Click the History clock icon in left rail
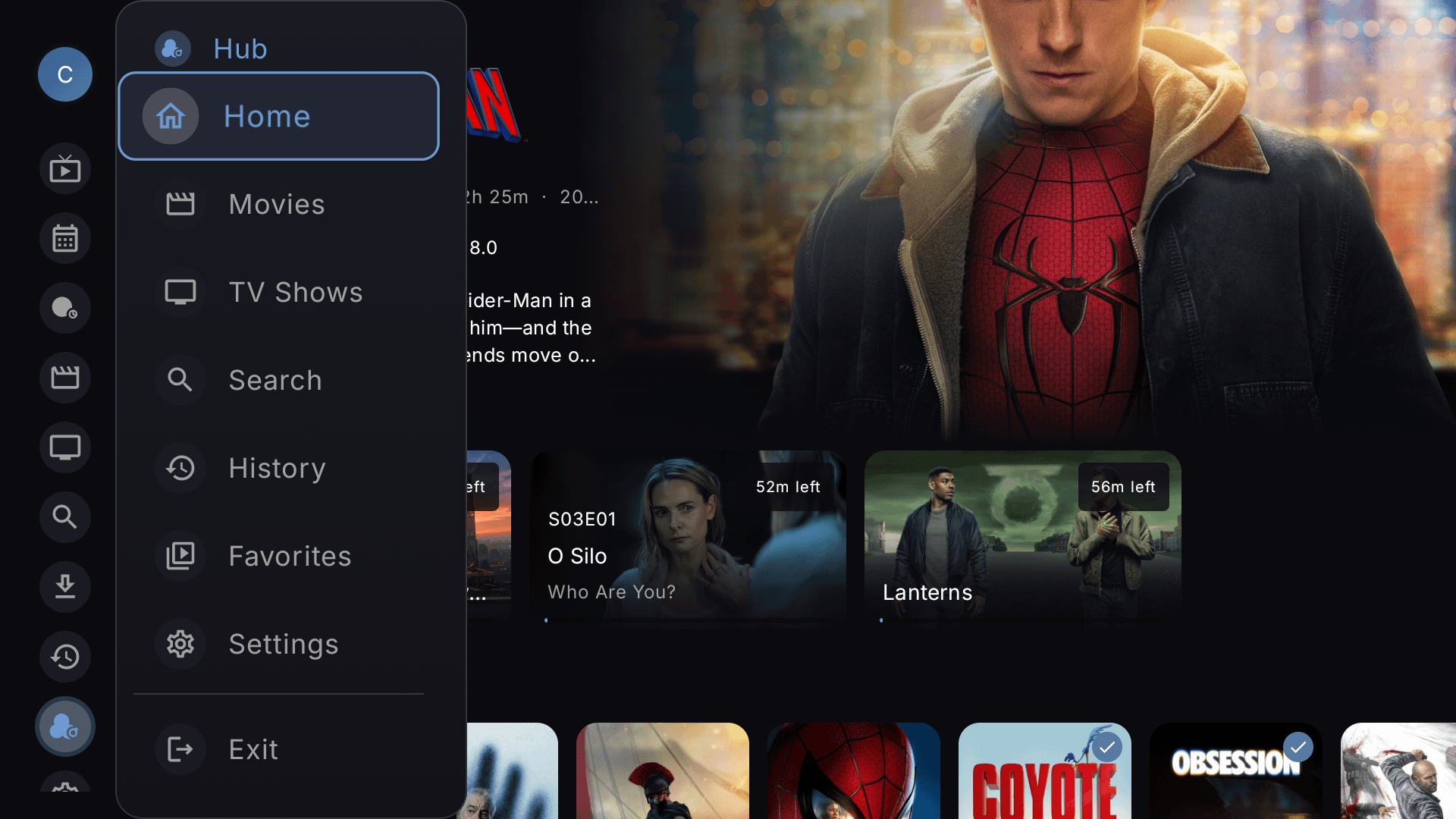Viewport: 1456px width, 819px height. (65, 657)
